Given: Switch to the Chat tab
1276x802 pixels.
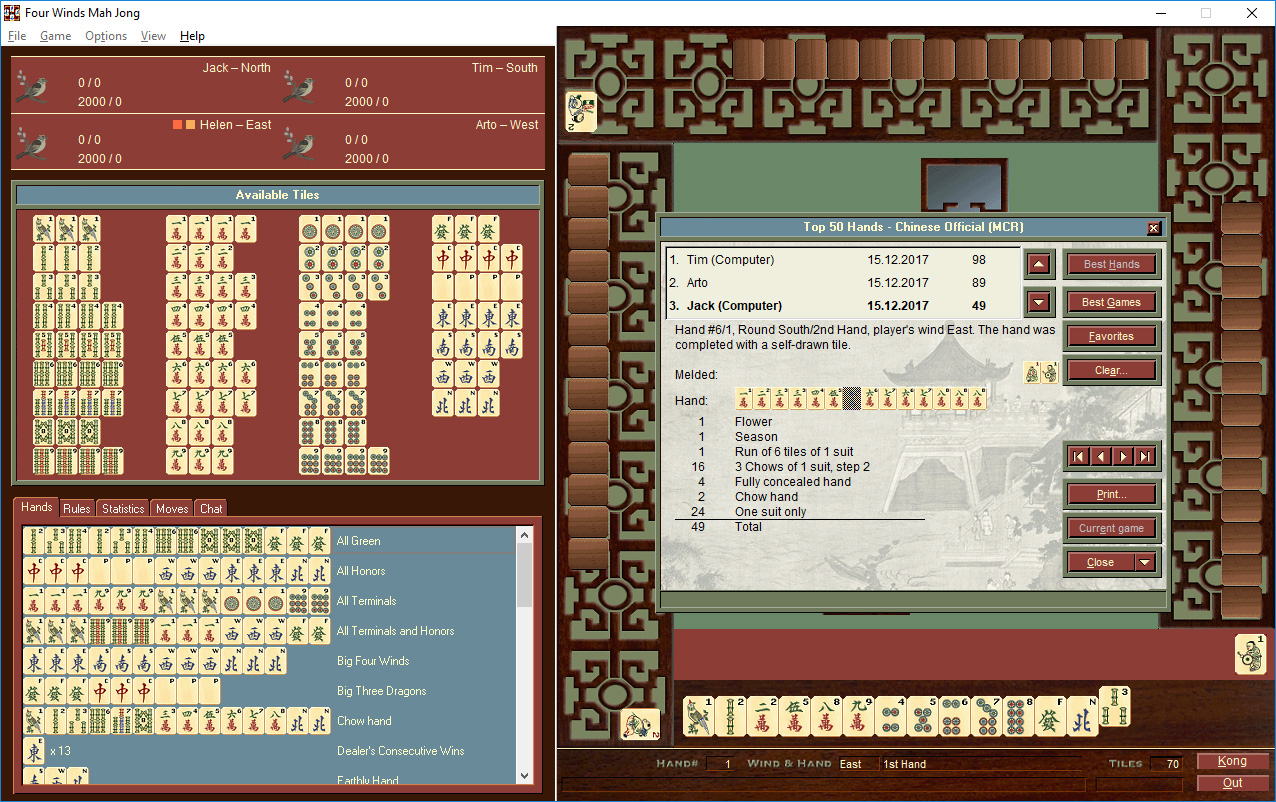Looking at the screenshot, I should pyautogui.click(x=211, y=509).
